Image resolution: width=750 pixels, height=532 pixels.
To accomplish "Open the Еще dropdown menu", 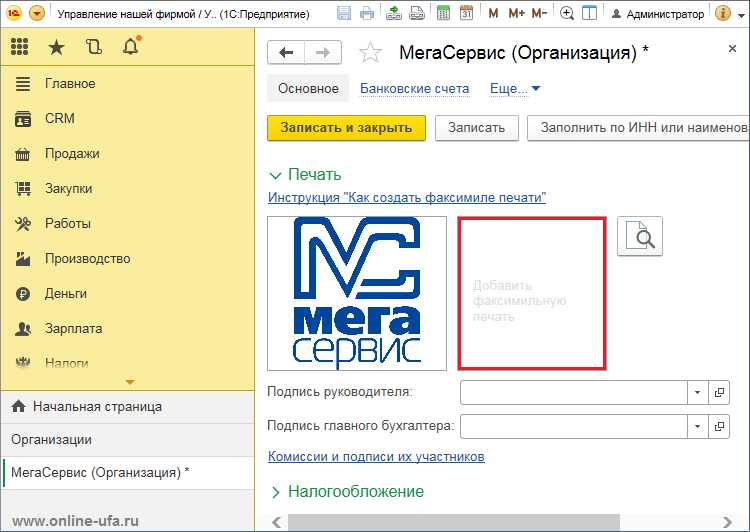I will pyautogui.click(x=515, y=89).
